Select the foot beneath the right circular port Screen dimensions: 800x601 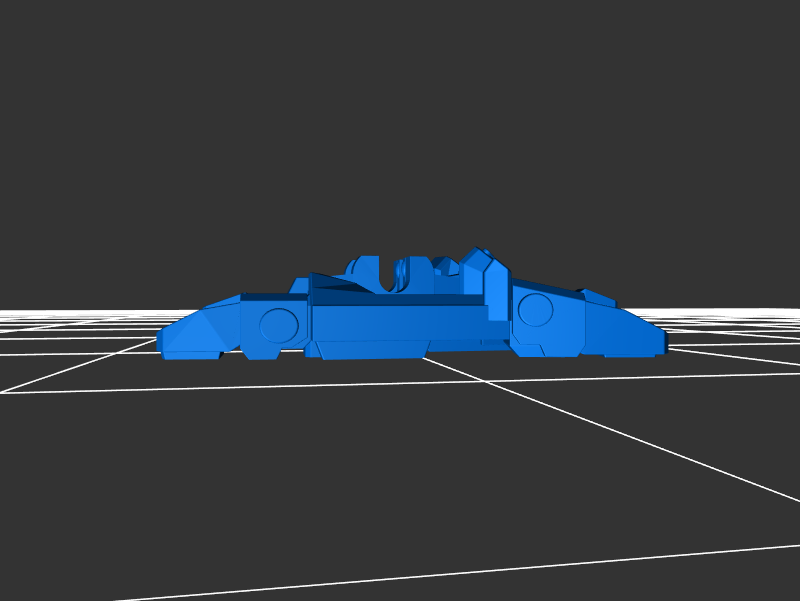529,348
